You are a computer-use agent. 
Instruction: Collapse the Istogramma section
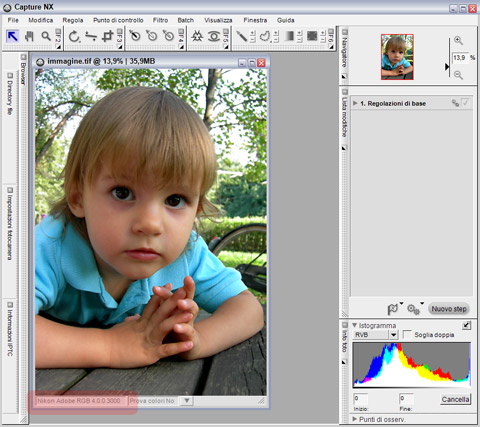(x=355, y=325)
